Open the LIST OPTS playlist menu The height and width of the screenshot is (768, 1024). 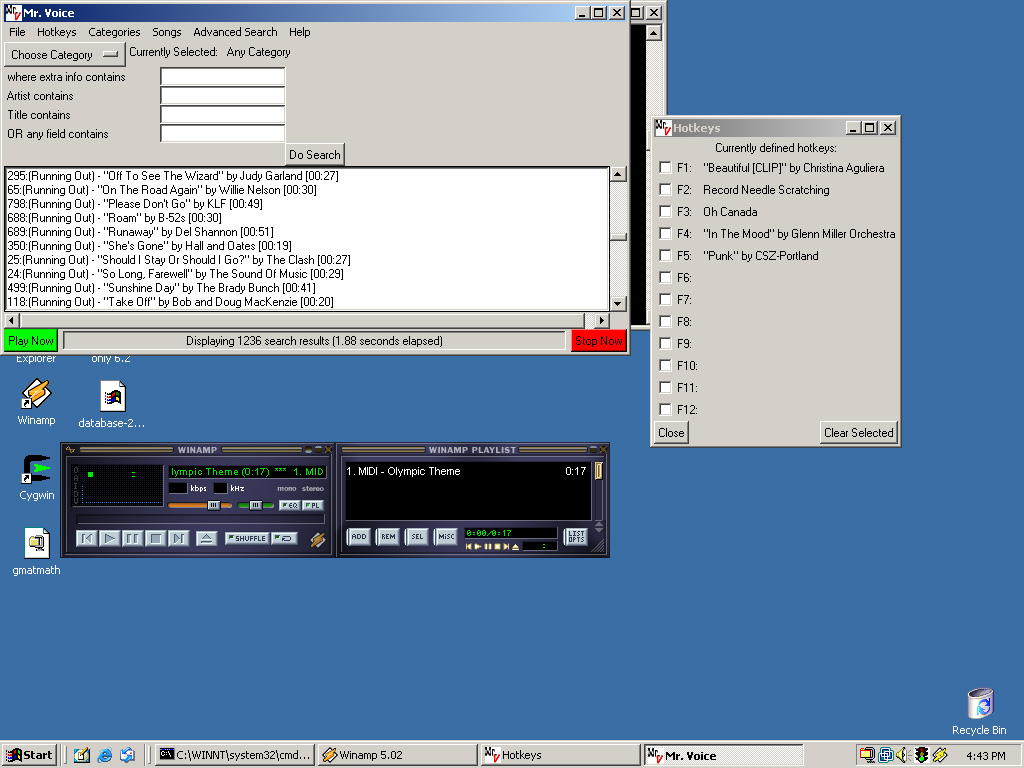pyautogui.click(x=576, y=537)
